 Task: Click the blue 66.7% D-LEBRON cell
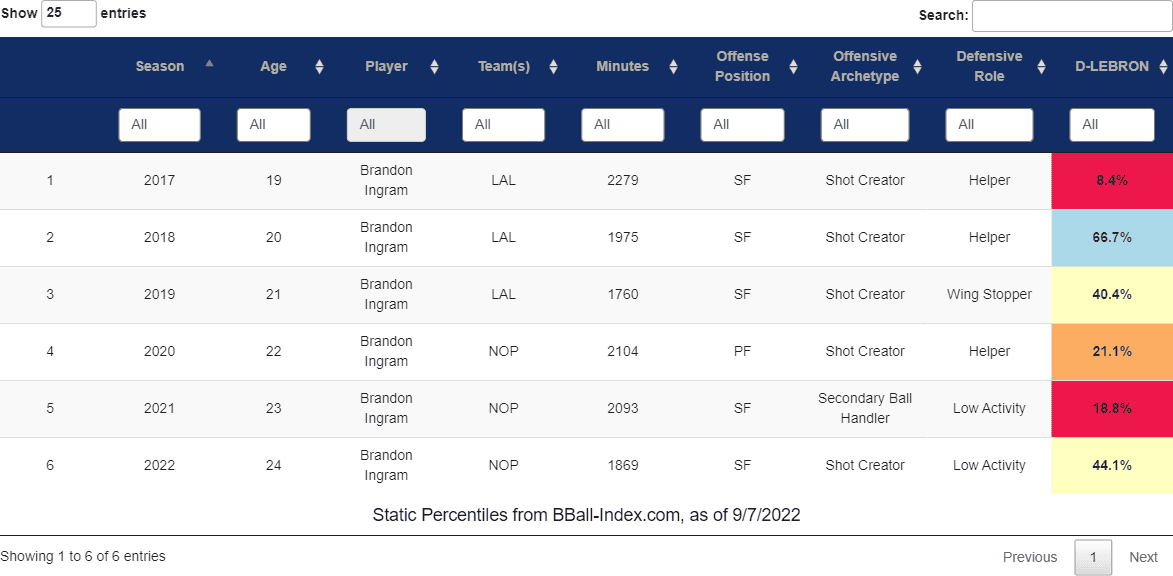[x=1112, y=238]
